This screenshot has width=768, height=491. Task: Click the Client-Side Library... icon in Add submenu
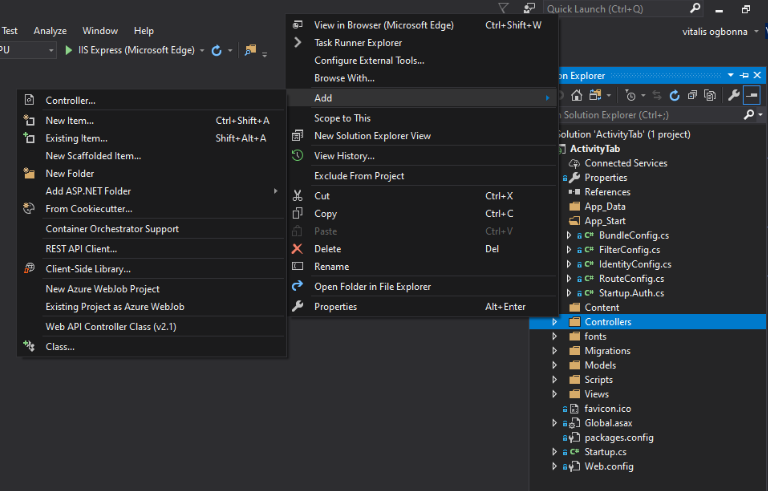pos(29,268)
